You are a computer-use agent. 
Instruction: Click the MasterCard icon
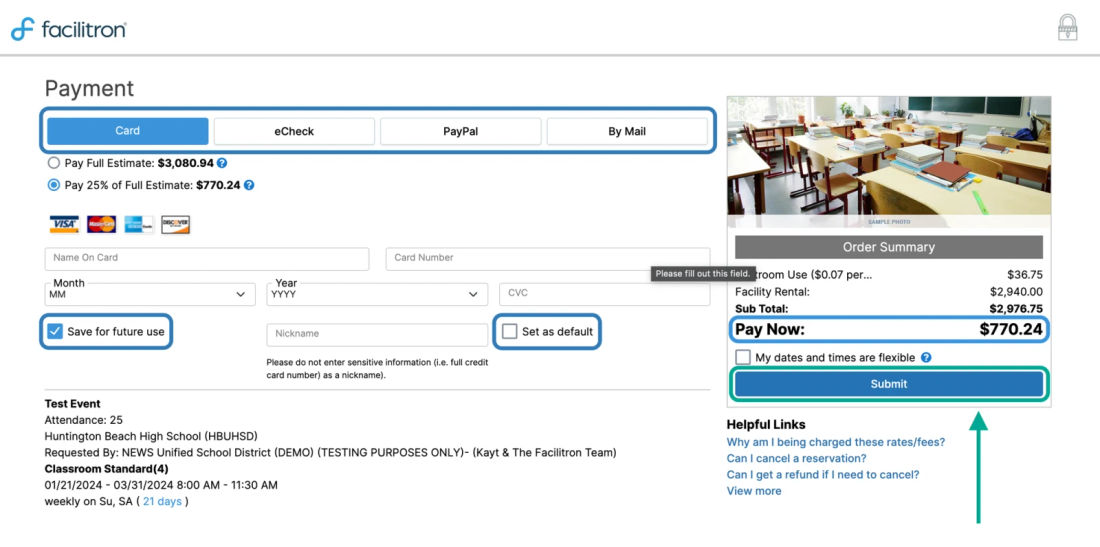(x=102, y=224)
